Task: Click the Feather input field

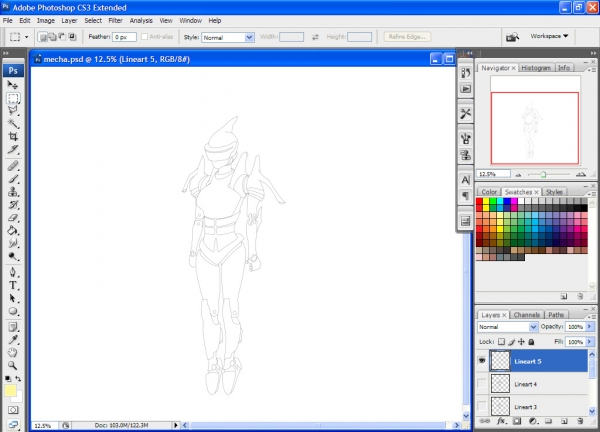Action: [124, 37]
